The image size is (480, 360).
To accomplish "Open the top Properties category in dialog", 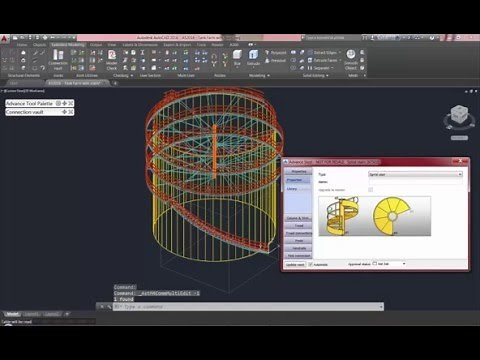I will 299,172.
